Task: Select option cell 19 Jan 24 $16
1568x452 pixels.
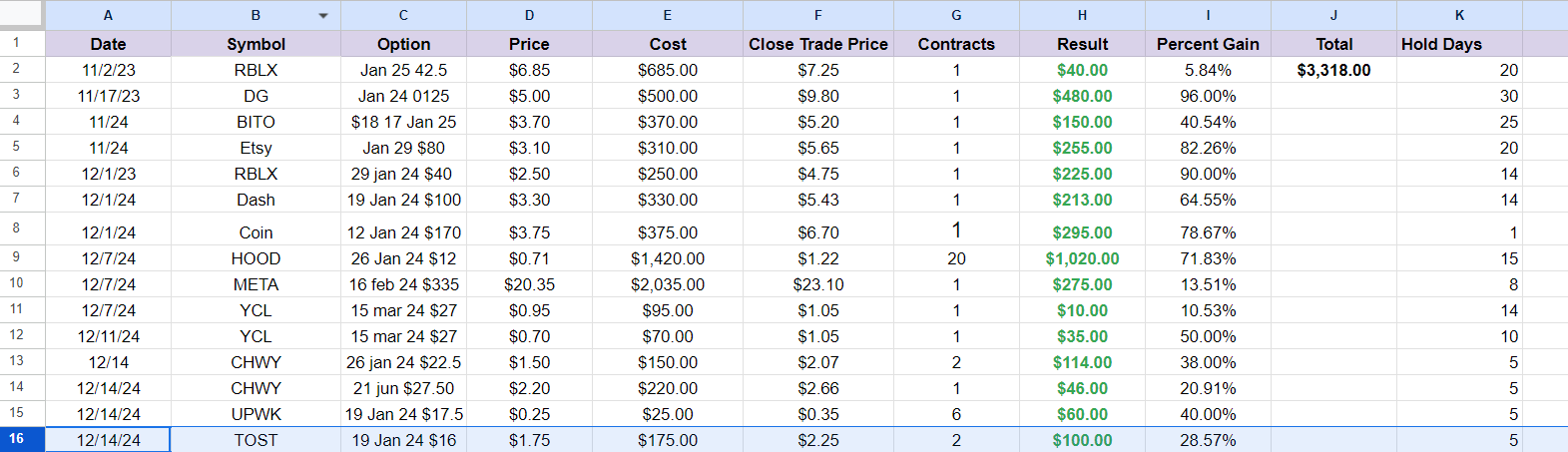Action: point(403,440)
